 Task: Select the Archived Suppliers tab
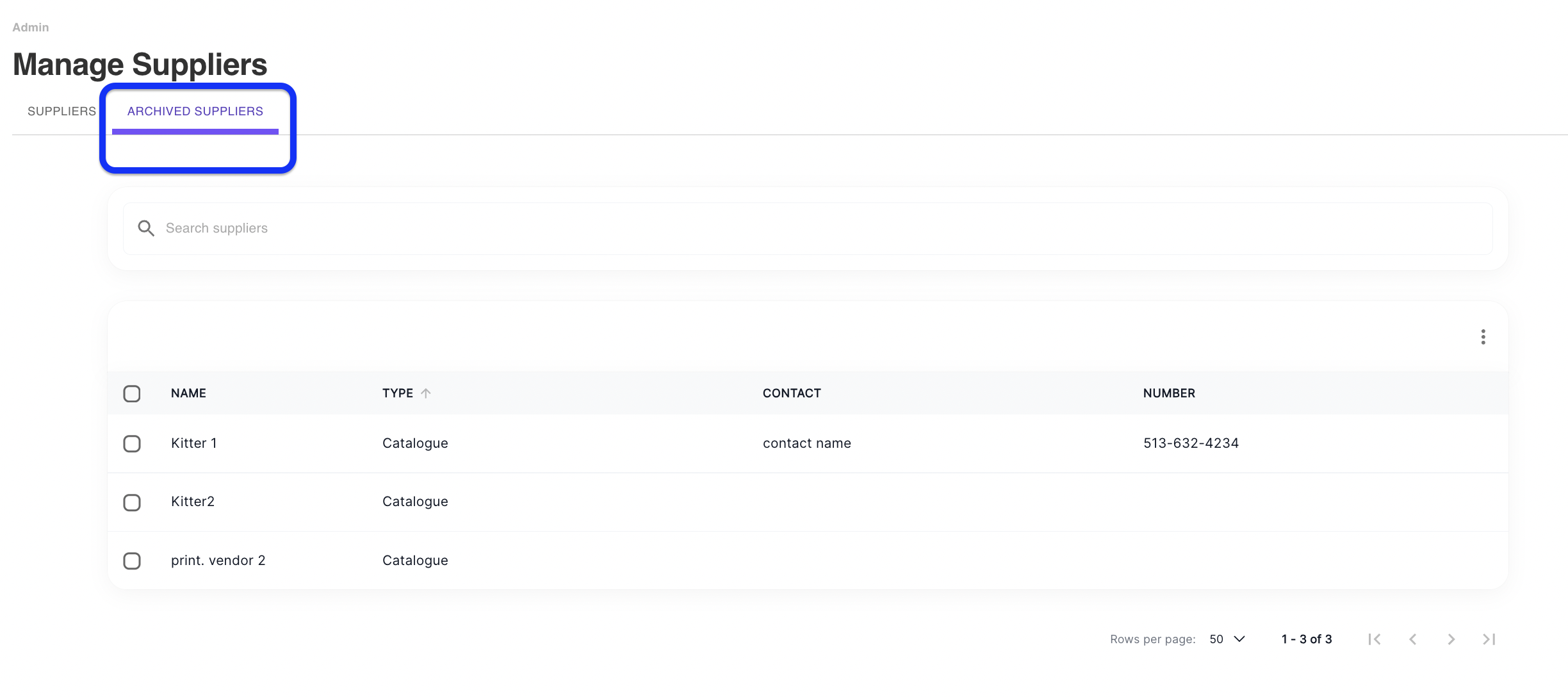[195, 111]
